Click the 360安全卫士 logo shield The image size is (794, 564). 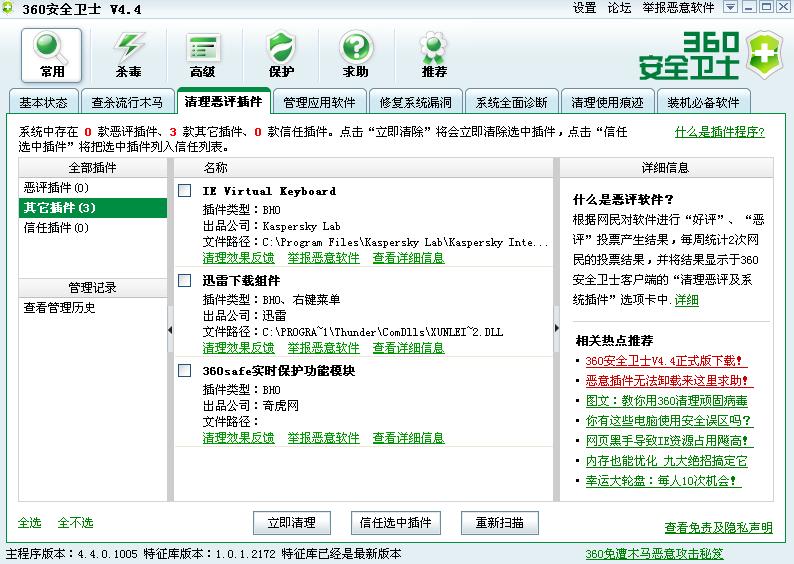click(x=765, y=55)
